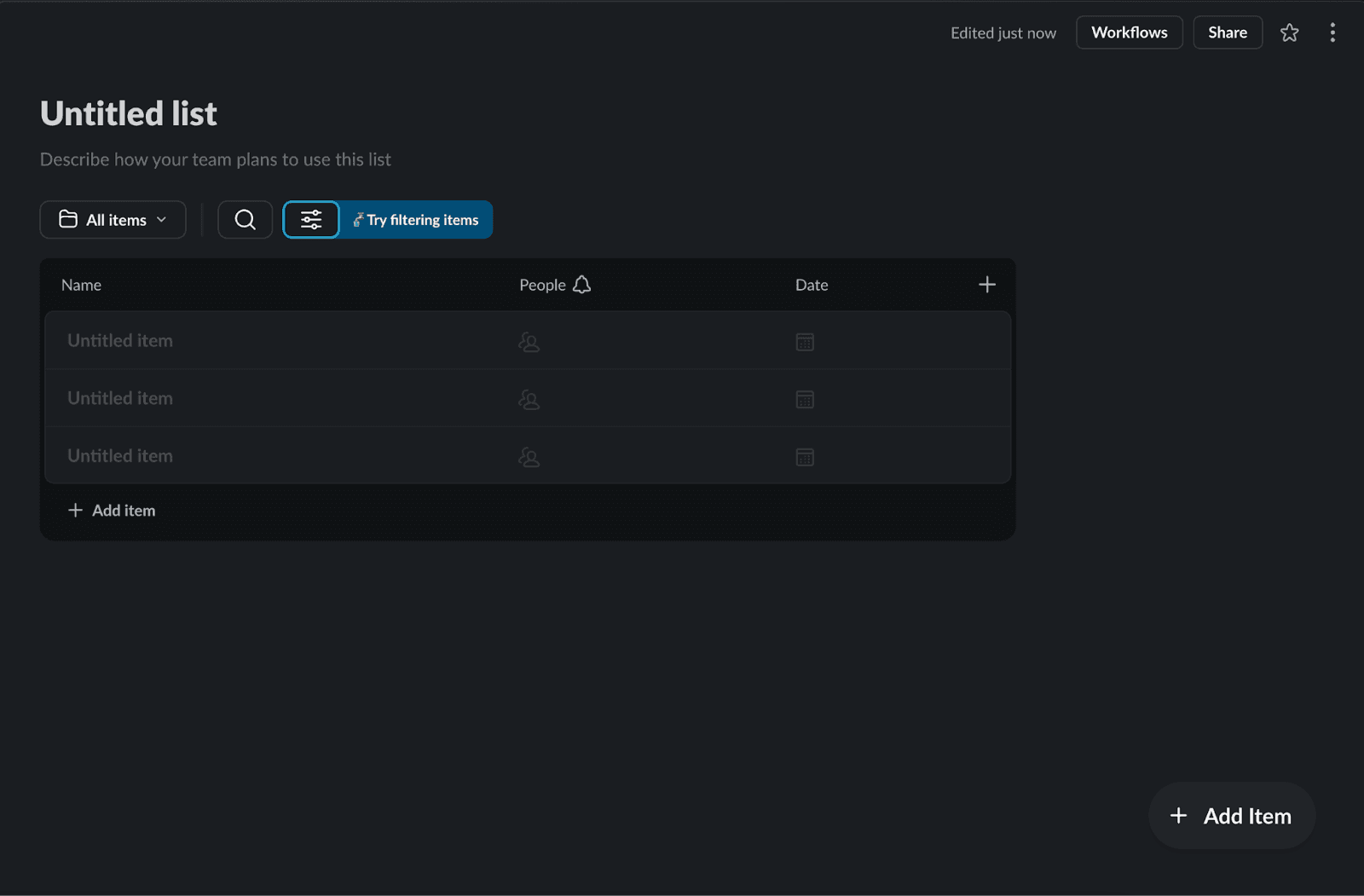The width and height of the screenshot is (1364, 896).
Task: Assign people in second Untitled item row
Action: click(529, 400)
